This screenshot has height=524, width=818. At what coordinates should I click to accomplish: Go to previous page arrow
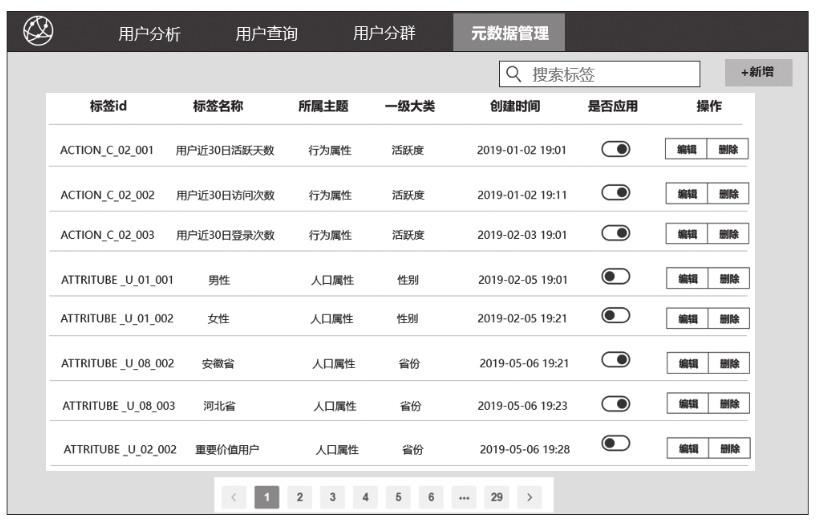click(x=234, y=497)
